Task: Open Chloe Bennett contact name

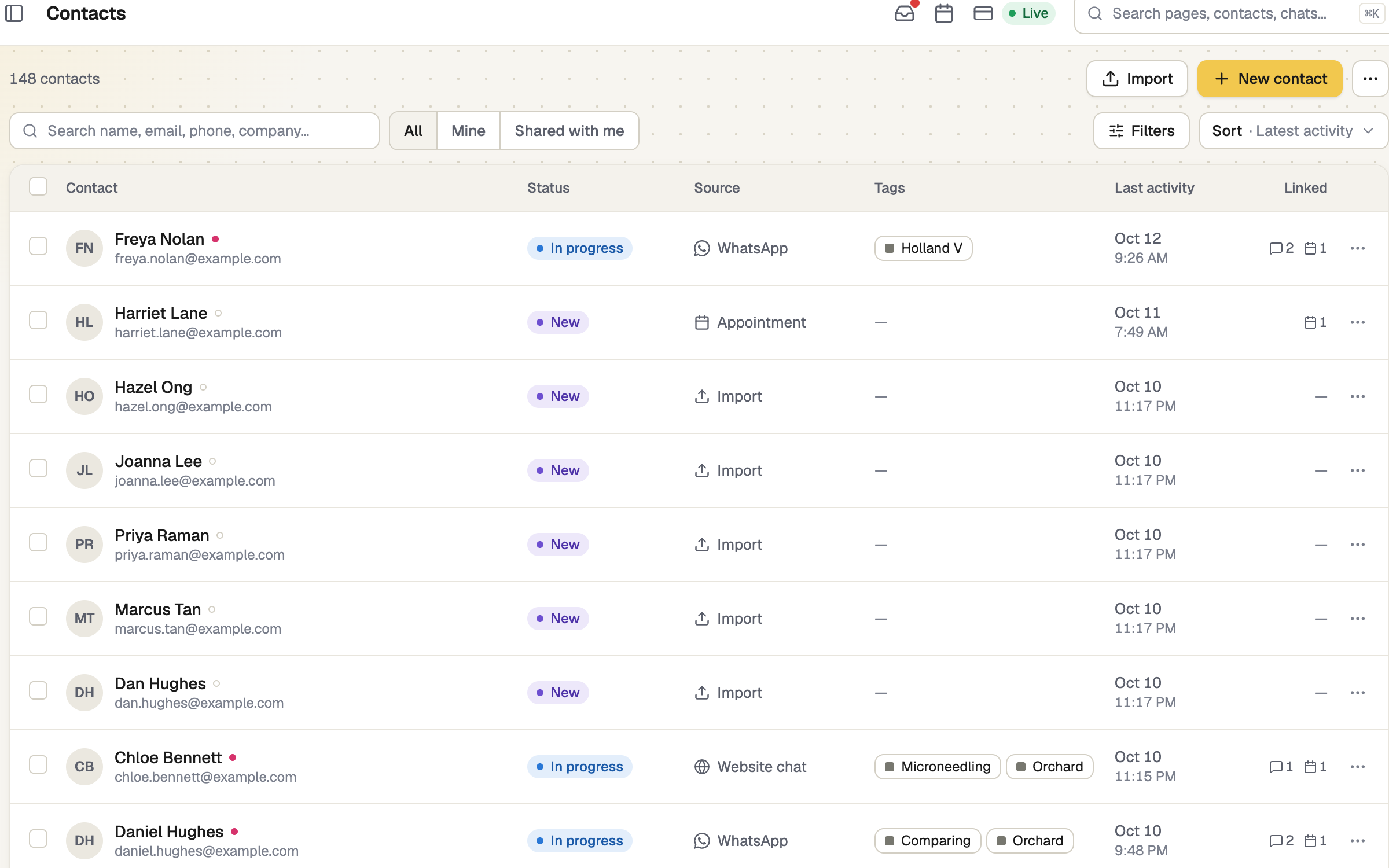Action: click(168, 757)
